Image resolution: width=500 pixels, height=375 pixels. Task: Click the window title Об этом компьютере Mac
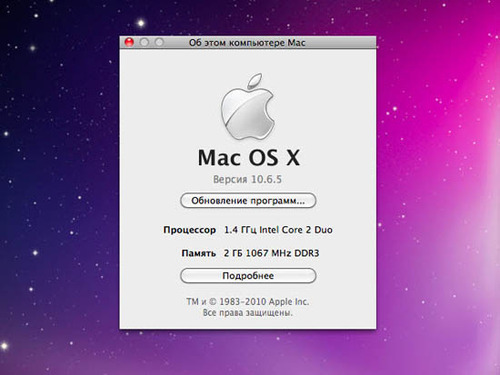(x=247, y=43)
